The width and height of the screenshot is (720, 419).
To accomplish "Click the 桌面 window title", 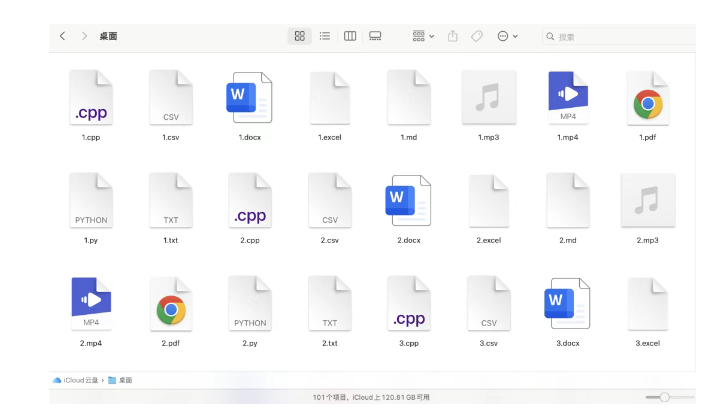I will click(x=108, y=36).
